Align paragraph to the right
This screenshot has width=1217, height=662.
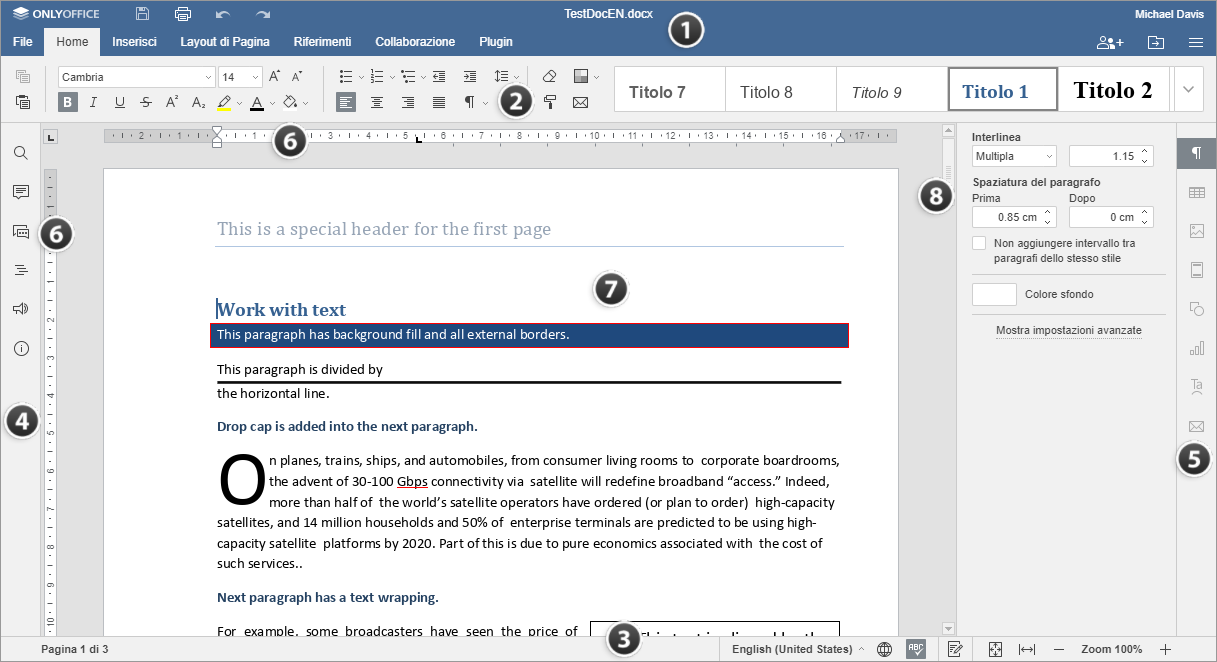click(408, 102)
